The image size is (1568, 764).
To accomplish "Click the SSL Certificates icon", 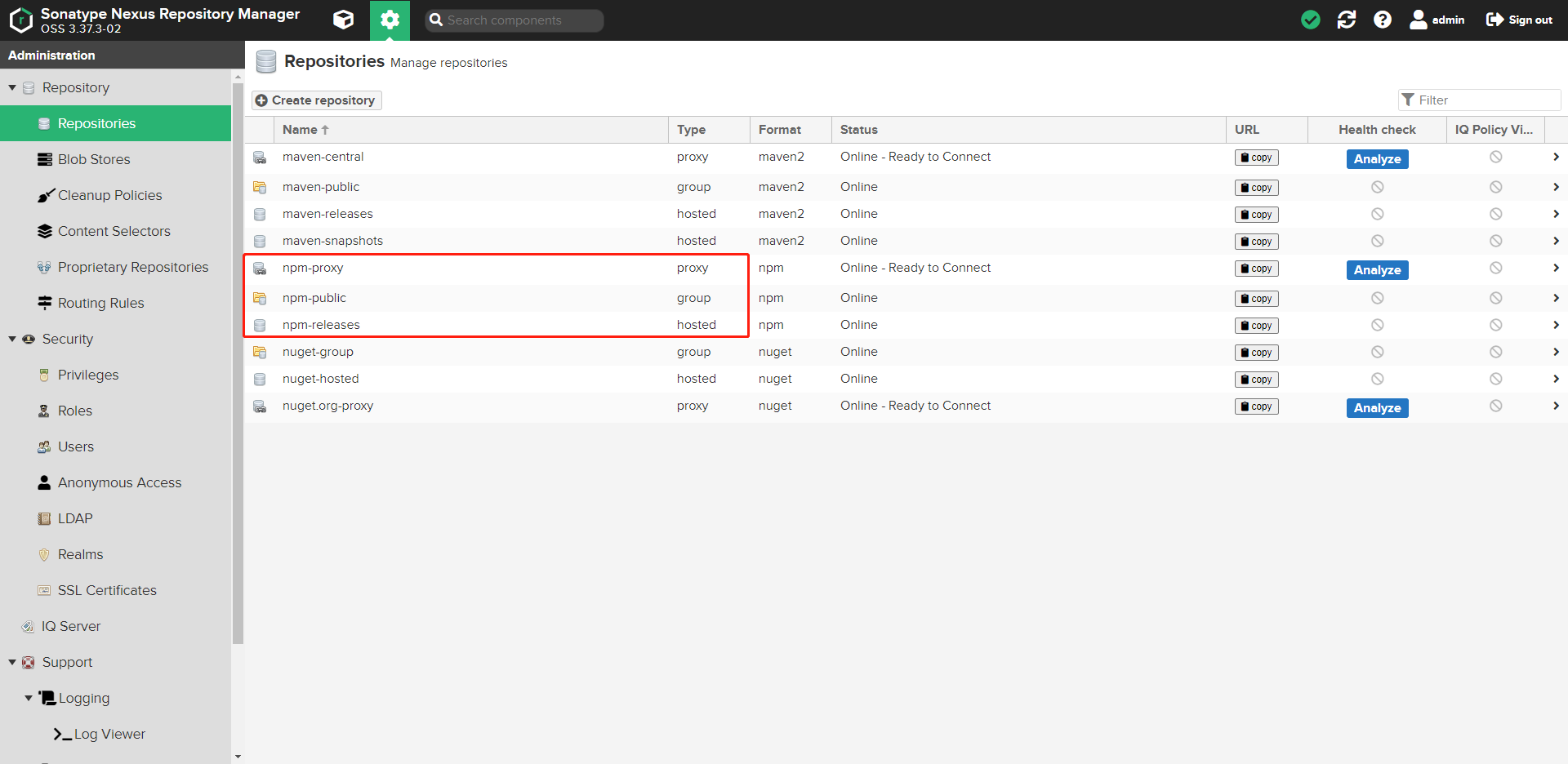I will [44, 590].
